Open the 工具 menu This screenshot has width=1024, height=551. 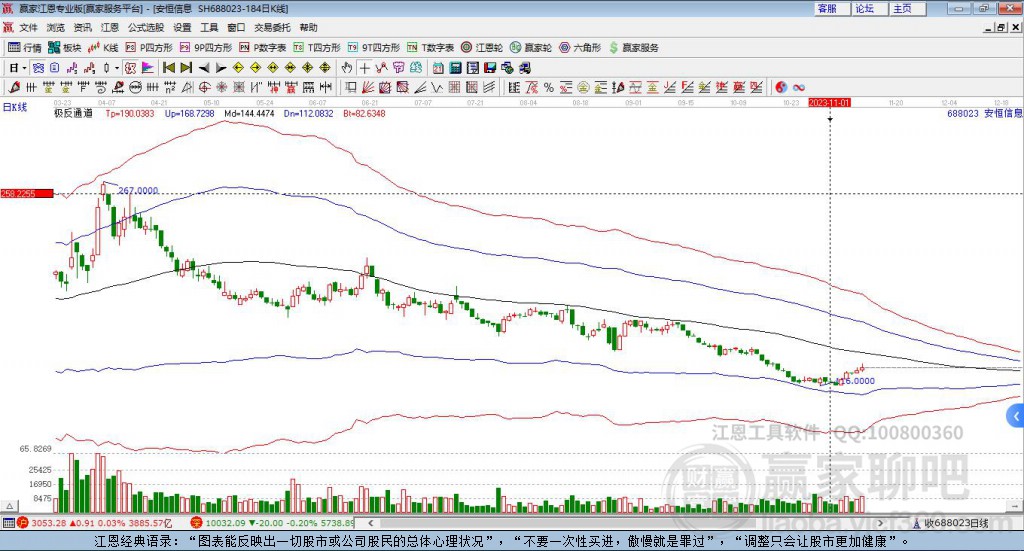click(x=209, y=27)
